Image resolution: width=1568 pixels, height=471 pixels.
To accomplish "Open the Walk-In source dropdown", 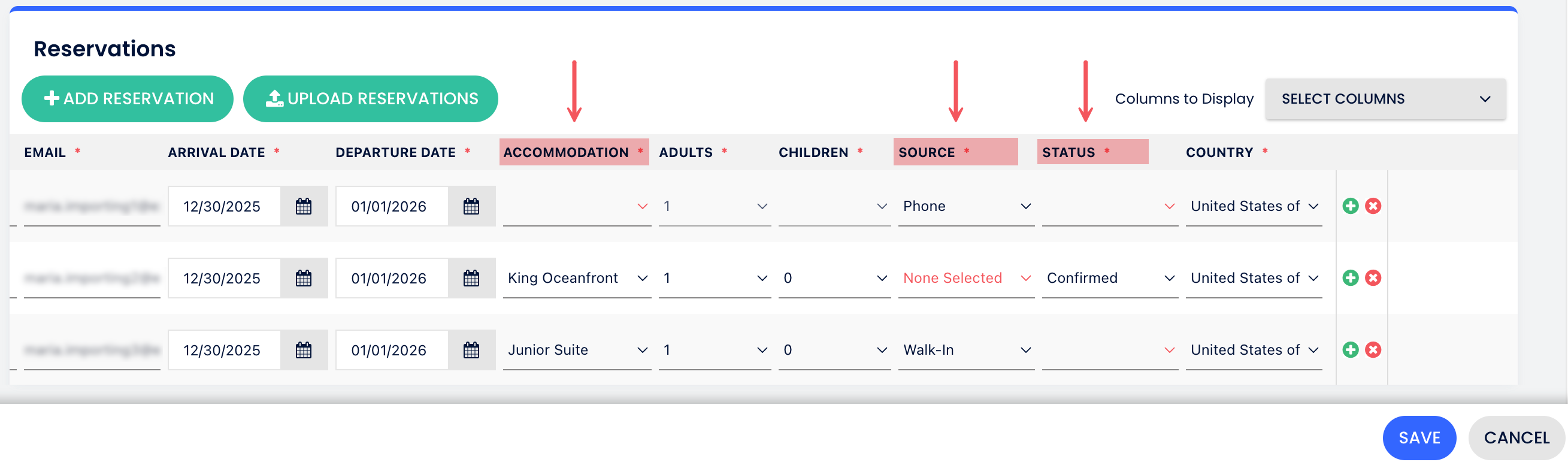I will pos(966,351).
